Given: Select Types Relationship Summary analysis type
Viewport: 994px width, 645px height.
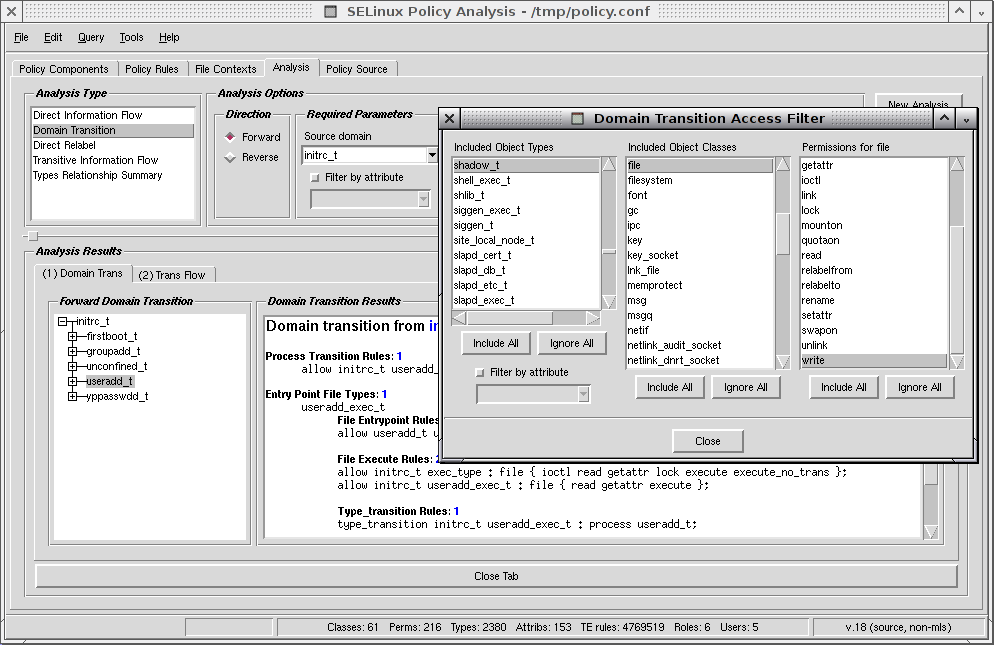Looking at the screenshot, I should [x=113, y=176].
